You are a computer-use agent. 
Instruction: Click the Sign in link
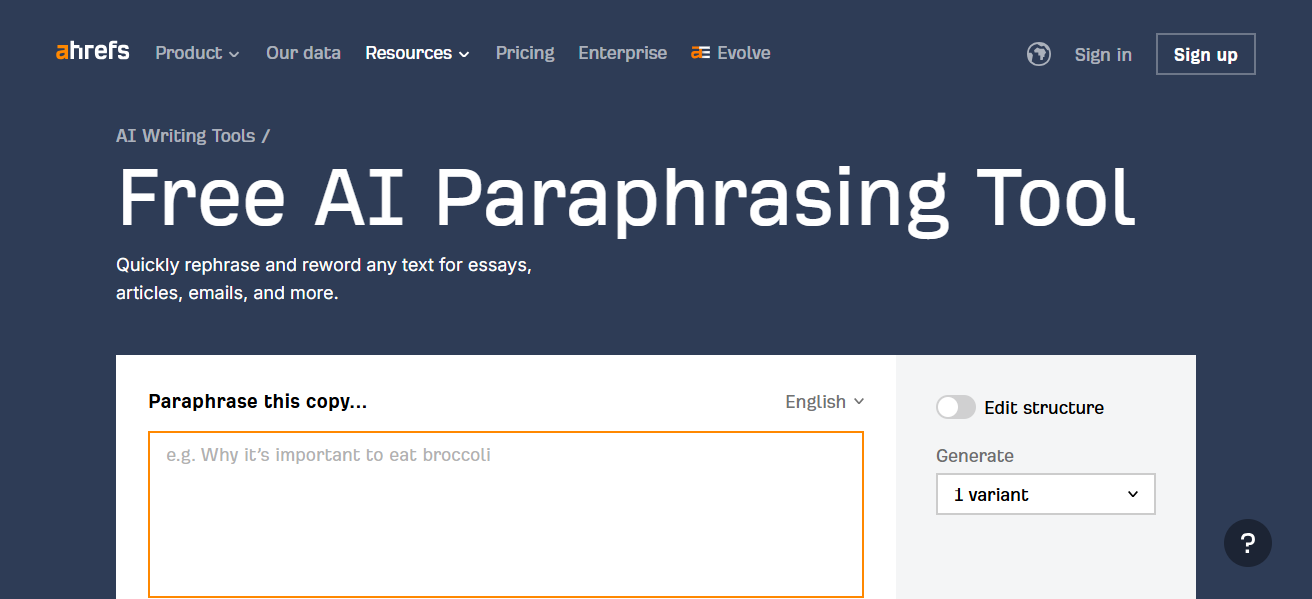(x=1103, y=54)
